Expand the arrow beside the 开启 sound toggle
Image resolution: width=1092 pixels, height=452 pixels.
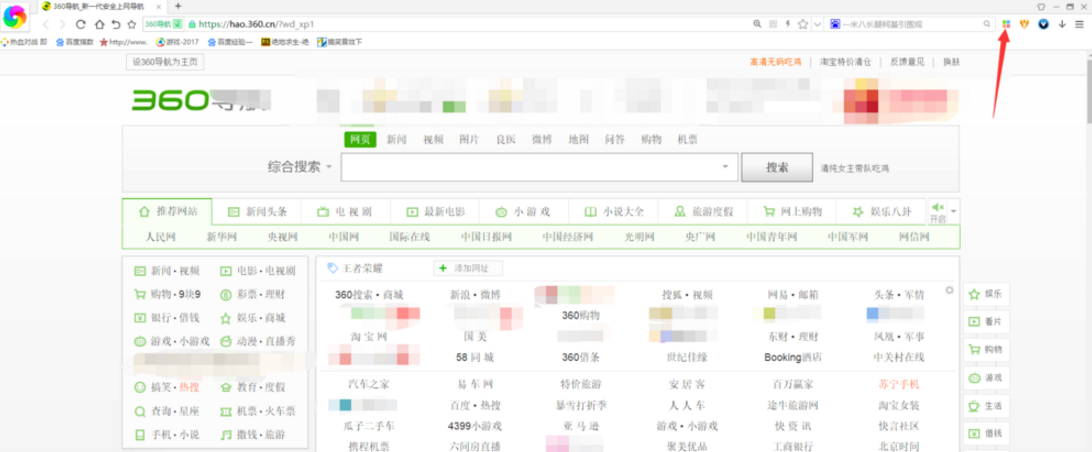coord(953,211)
